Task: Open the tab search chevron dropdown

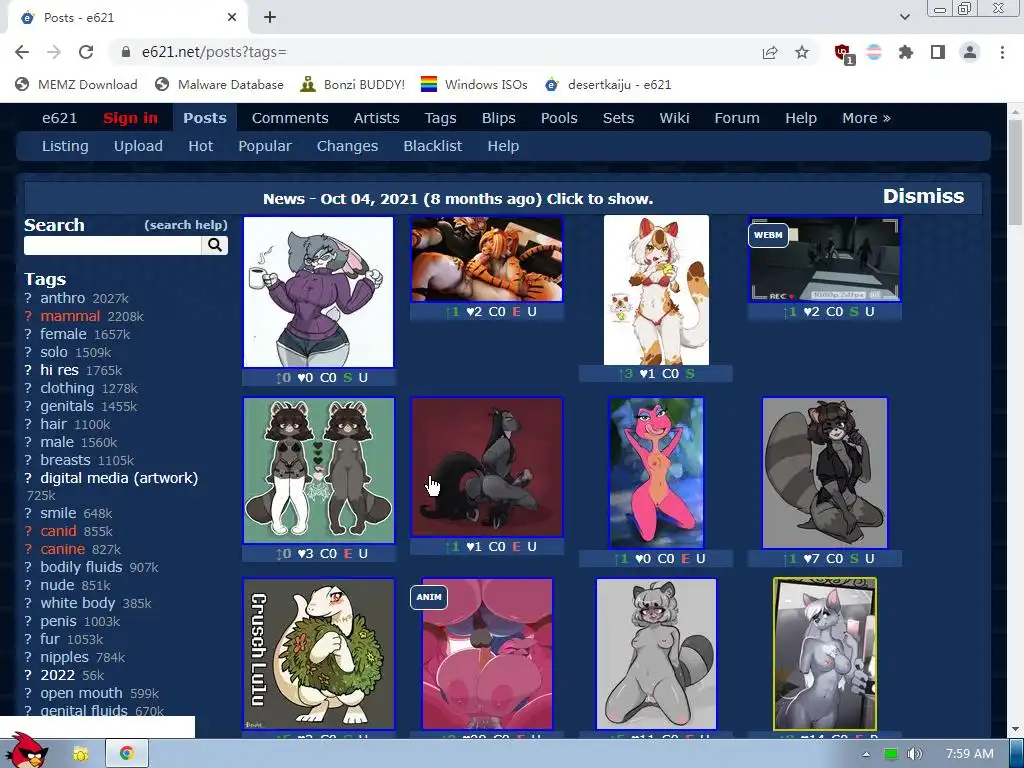Action: 905,18
